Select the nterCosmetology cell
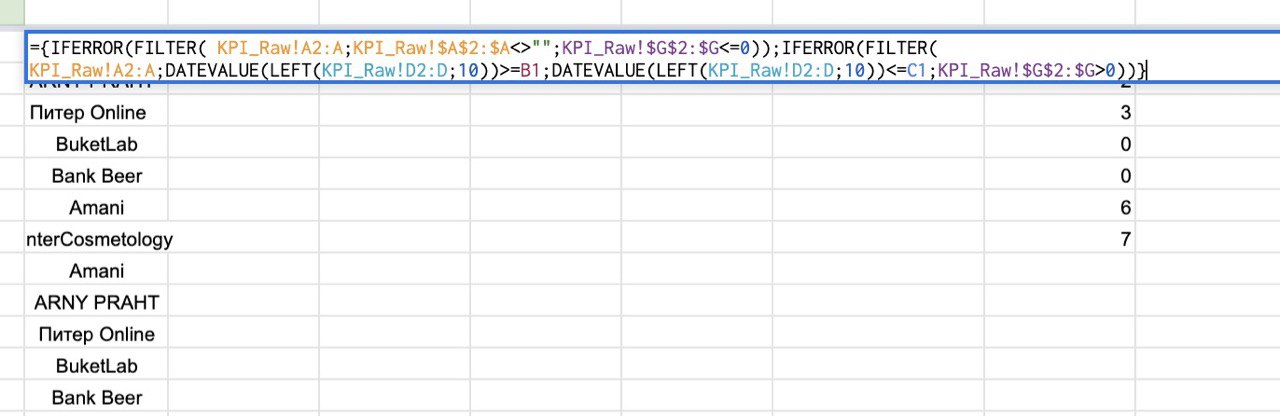 [x=97, y=240]
